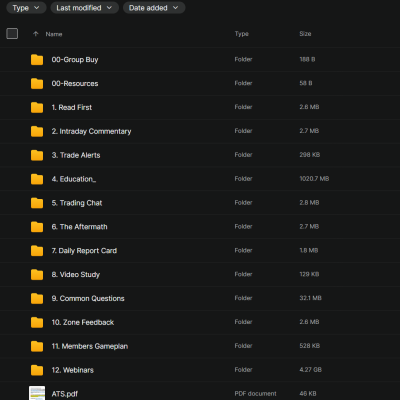Select the 12. Webinars folder name
Screen dimensions: 400x400
[x=73, y=370]
